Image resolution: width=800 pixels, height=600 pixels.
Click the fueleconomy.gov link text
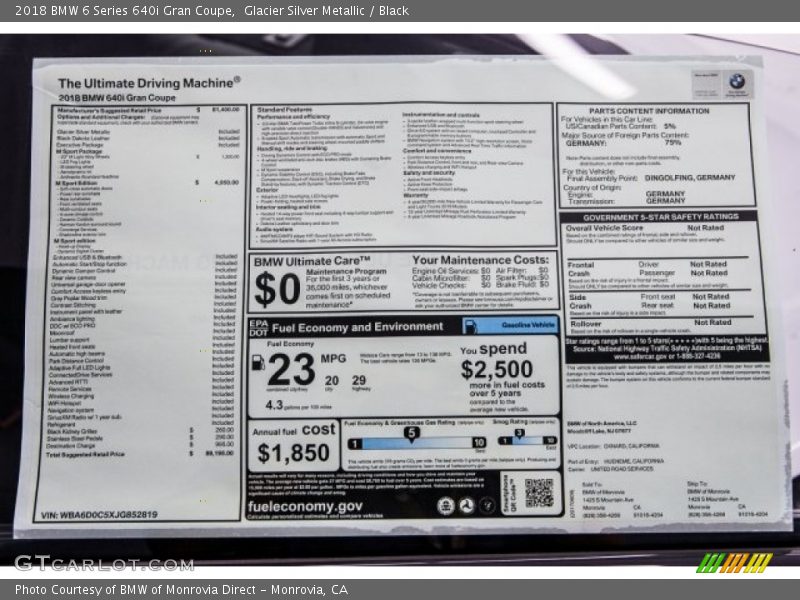pos(305,506)
